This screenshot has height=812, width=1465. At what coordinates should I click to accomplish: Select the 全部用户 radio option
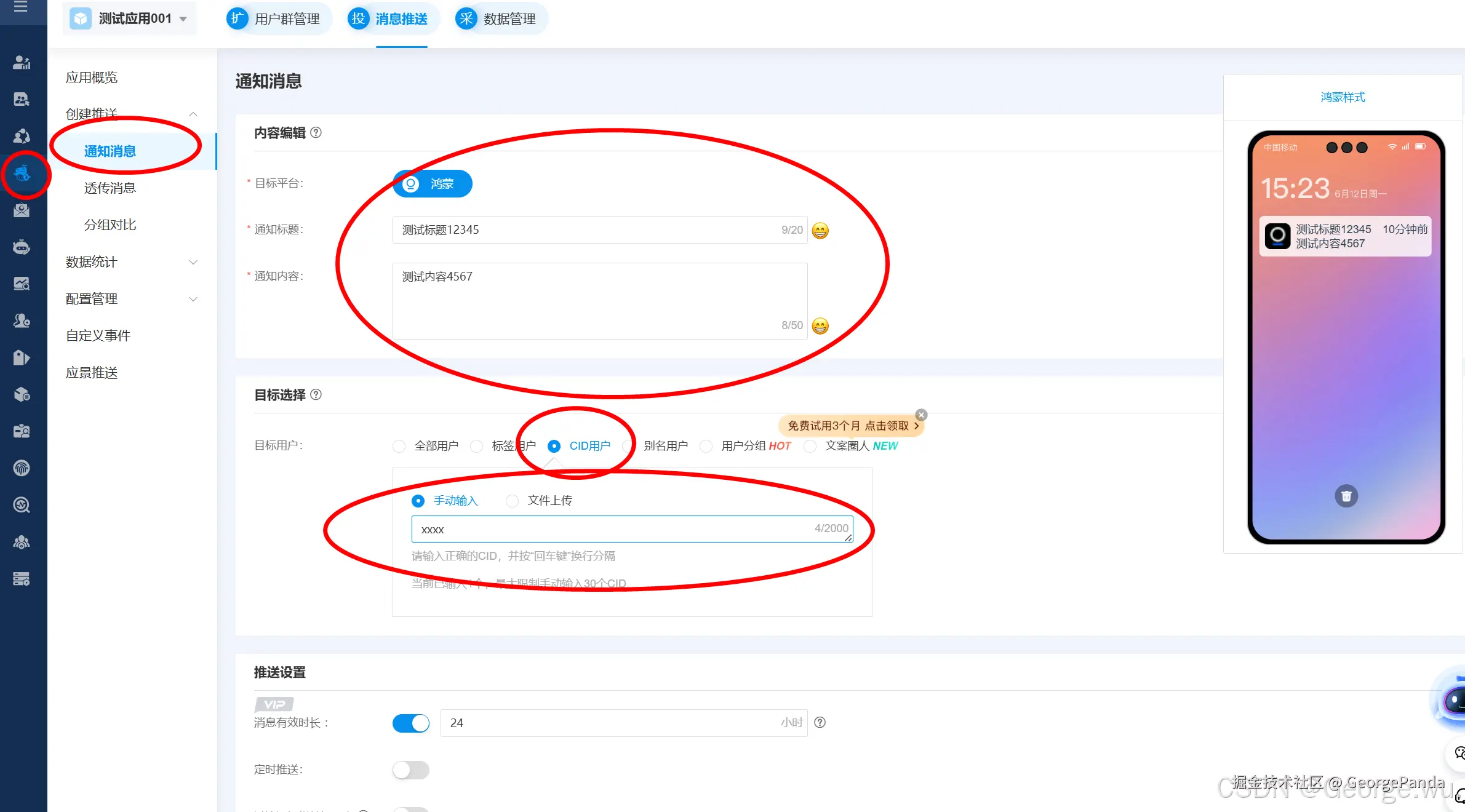point(399,446)
